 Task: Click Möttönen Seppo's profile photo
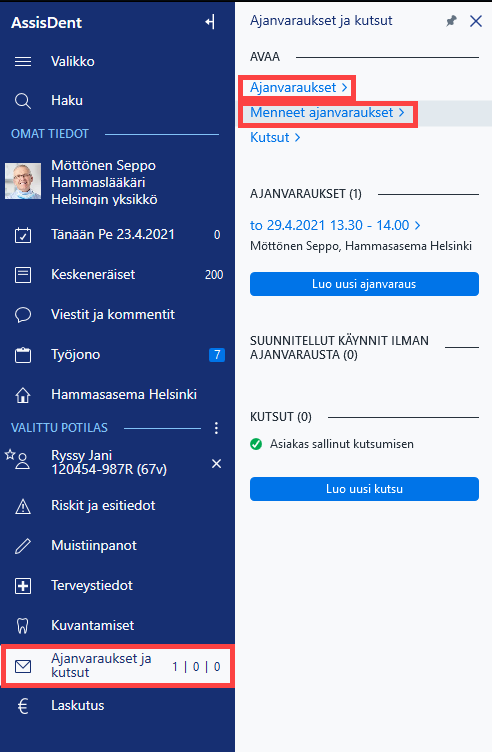pos(23,181)
